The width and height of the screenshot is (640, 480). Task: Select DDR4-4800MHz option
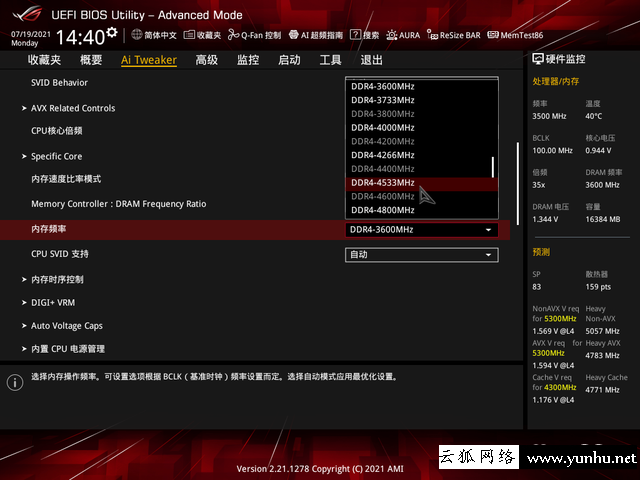(421, 210)
